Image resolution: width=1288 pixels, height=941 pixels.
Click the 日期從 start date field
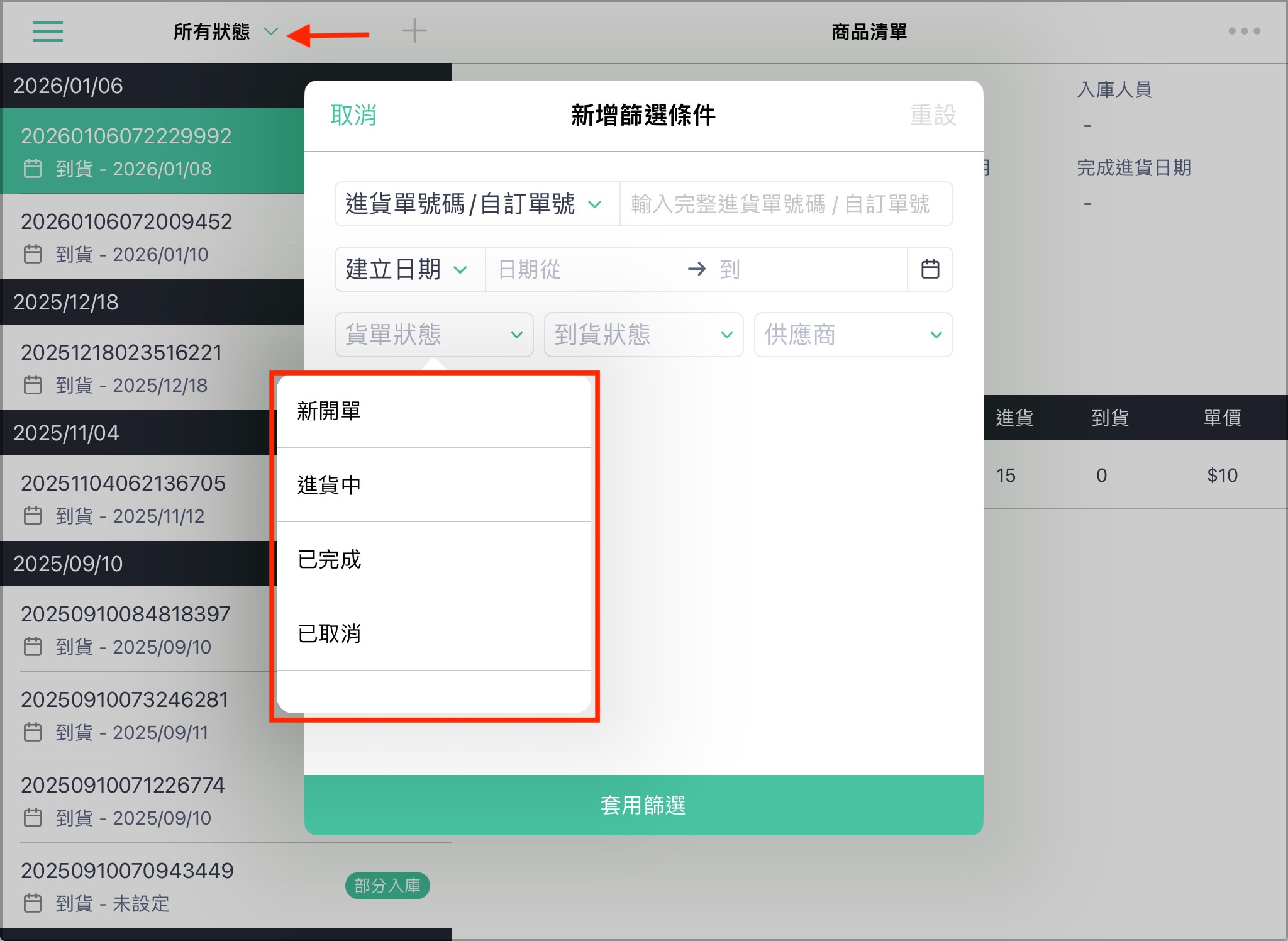pos(585,269)
